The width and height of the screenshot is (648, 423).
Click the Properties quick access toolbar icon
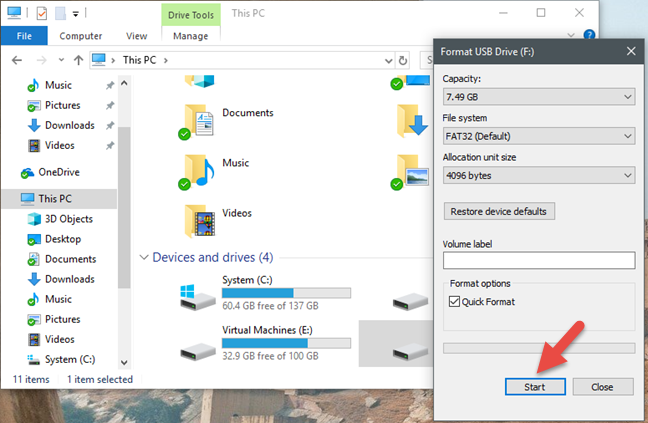tap(41, 14)
